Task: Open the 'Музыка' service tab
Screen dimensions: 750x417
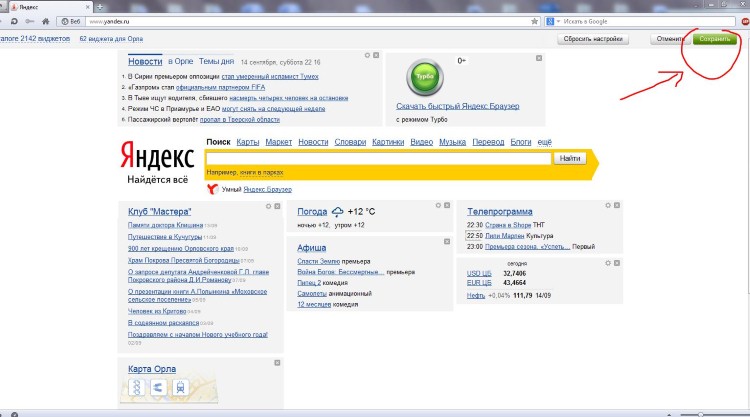Action: point(452,142)
